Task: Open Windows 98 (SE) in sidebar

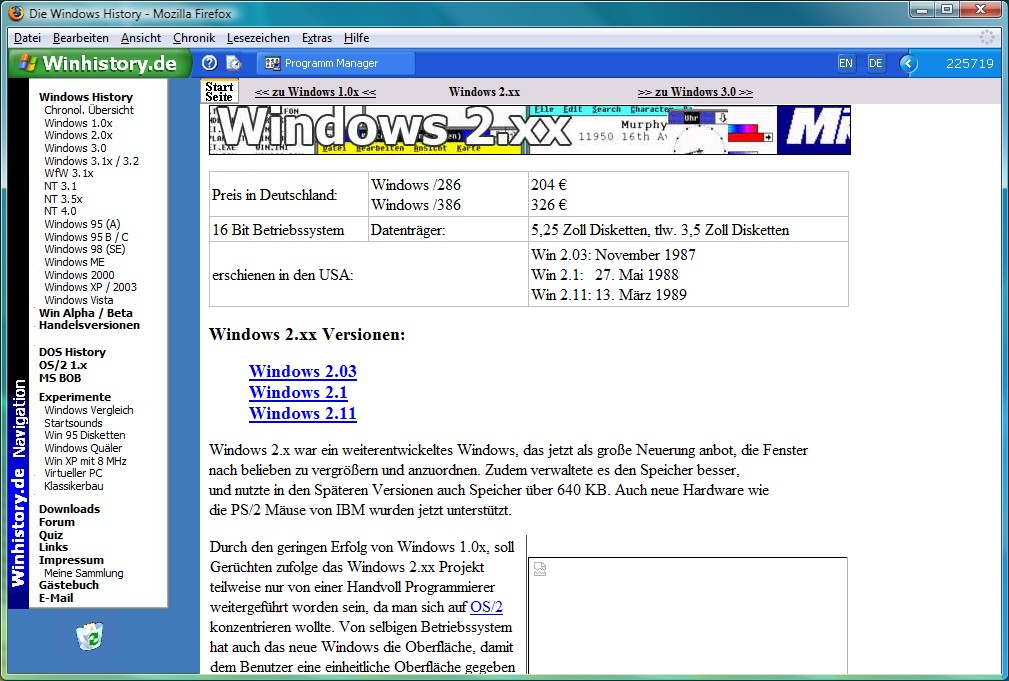Action: pos(84,249)
